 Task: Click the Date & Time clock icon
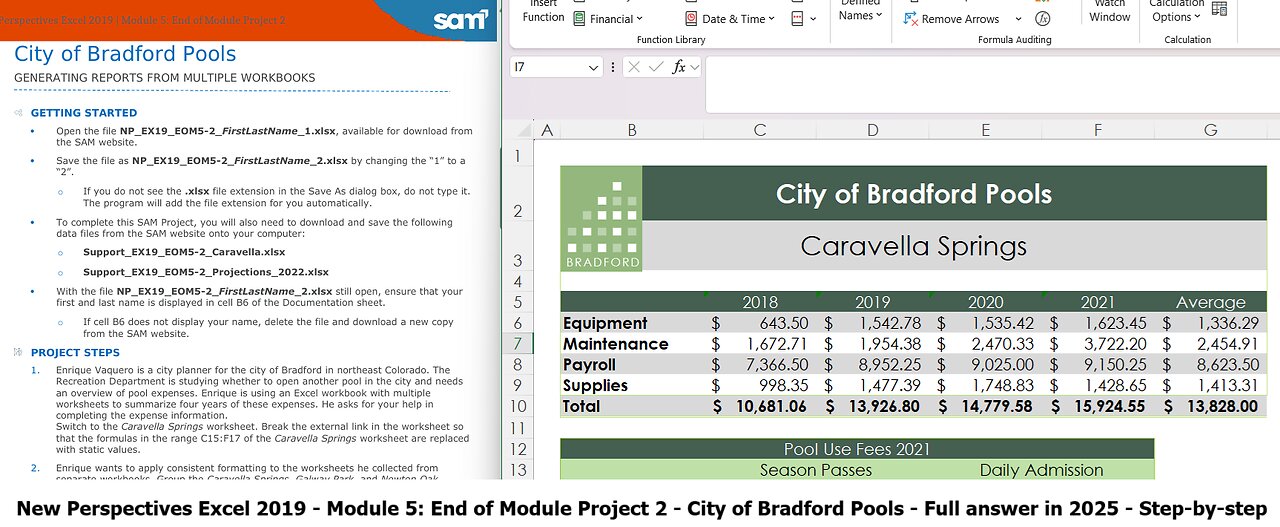[x=691, y=19]
